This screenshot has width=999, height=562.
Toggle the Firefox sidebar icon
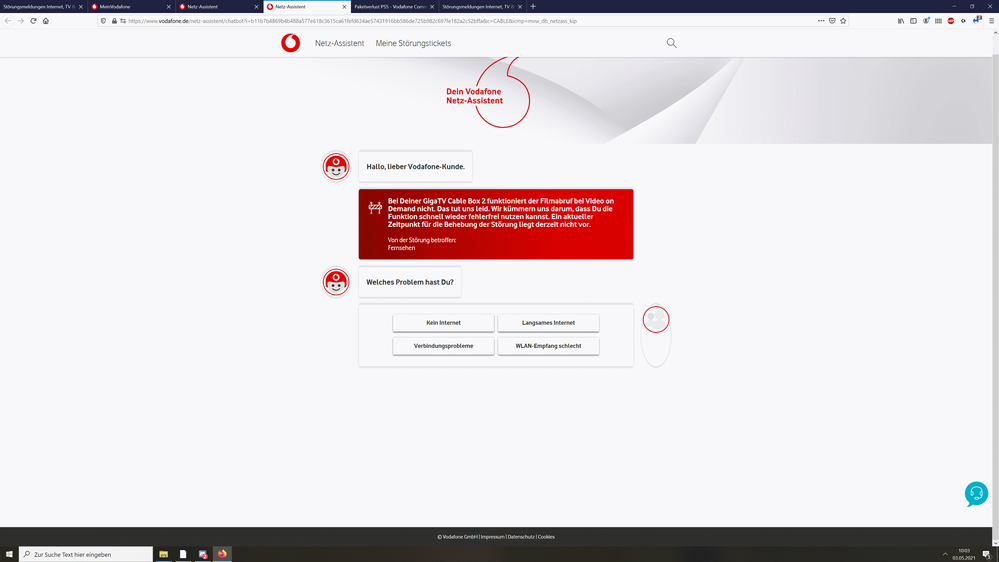[913, 20]
